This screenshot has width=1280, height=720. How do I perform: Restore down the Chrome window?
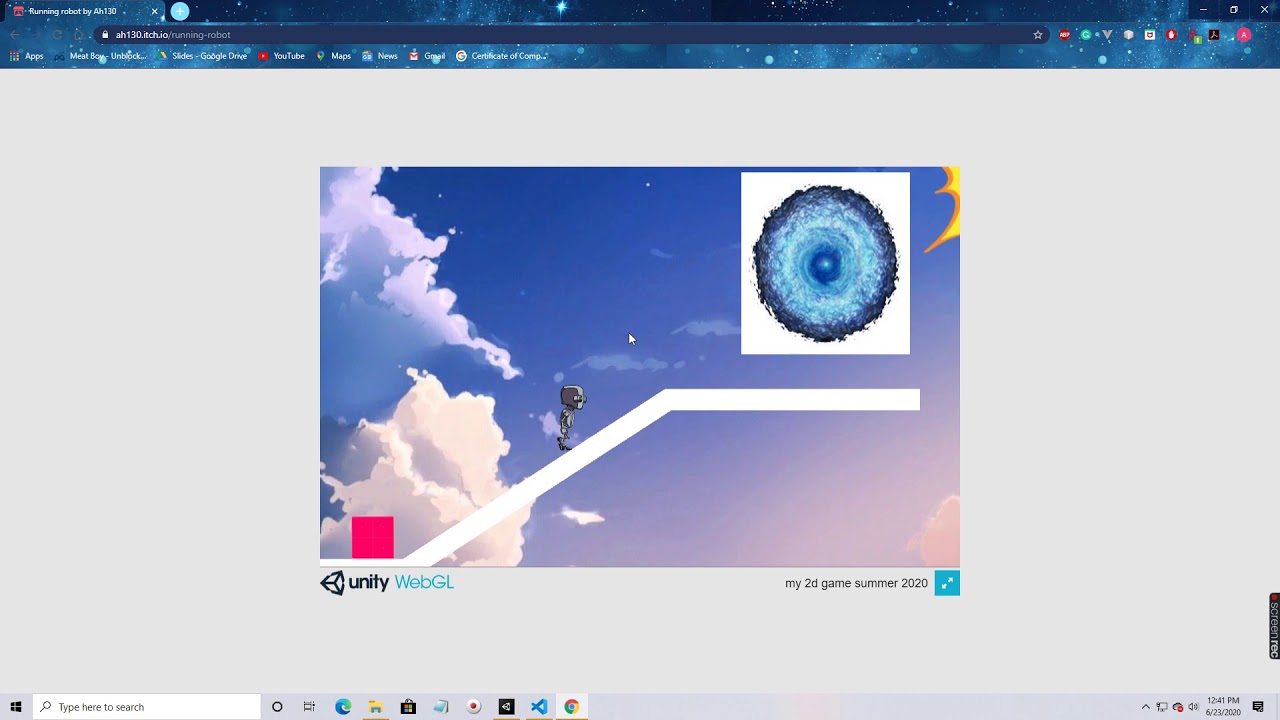point(1233,10)
